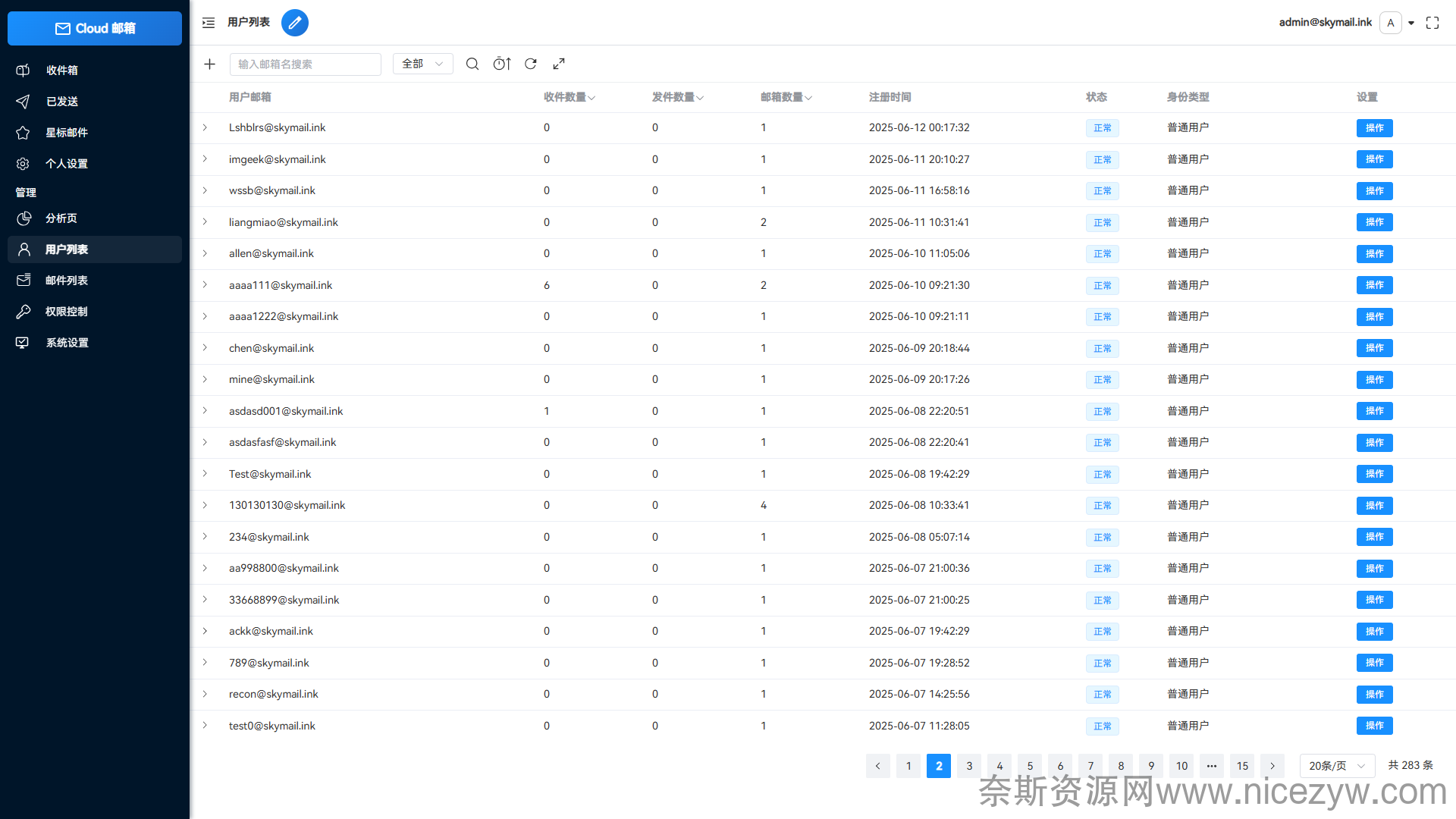This screenshot has width=1456, height=819.
Task: Open the 20条/页 page size dropdown
Action: tap(1336, 766)
